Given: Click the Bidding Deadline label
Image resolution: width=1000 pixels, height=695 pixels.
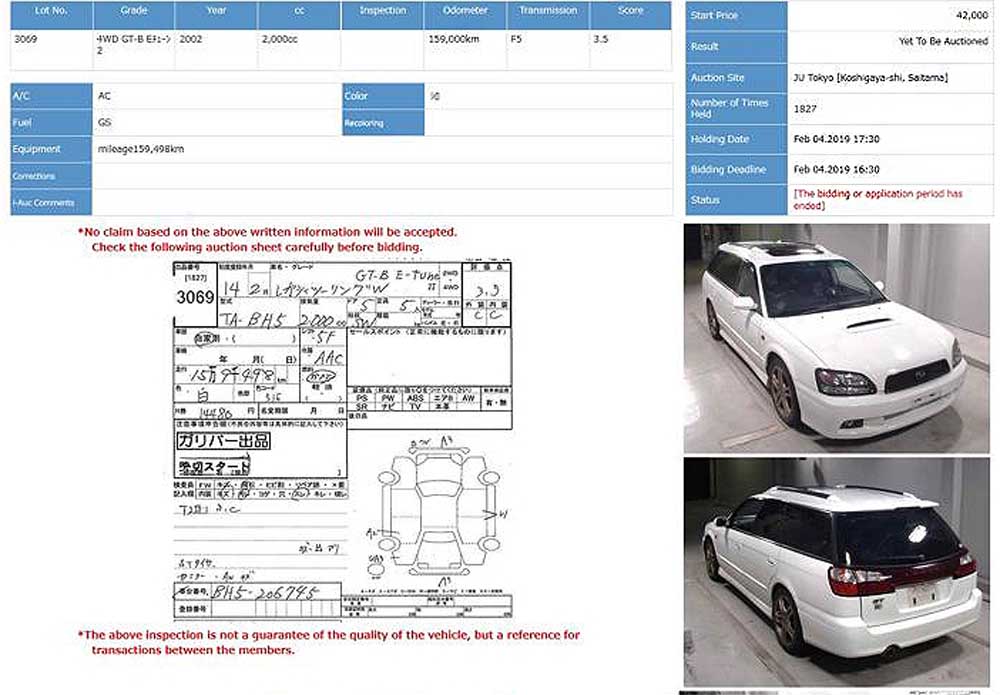Looking at the screenshot, I should click(737, 170).
